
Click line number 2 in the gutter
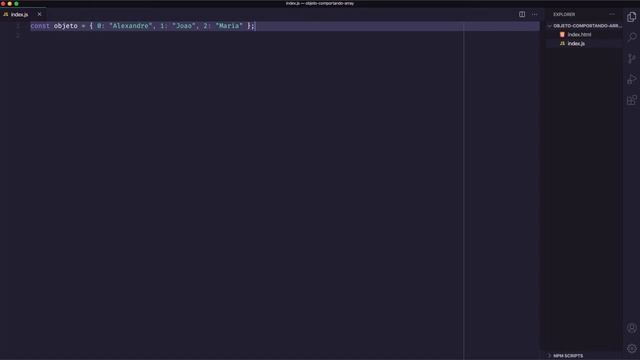tap(18, 36)
